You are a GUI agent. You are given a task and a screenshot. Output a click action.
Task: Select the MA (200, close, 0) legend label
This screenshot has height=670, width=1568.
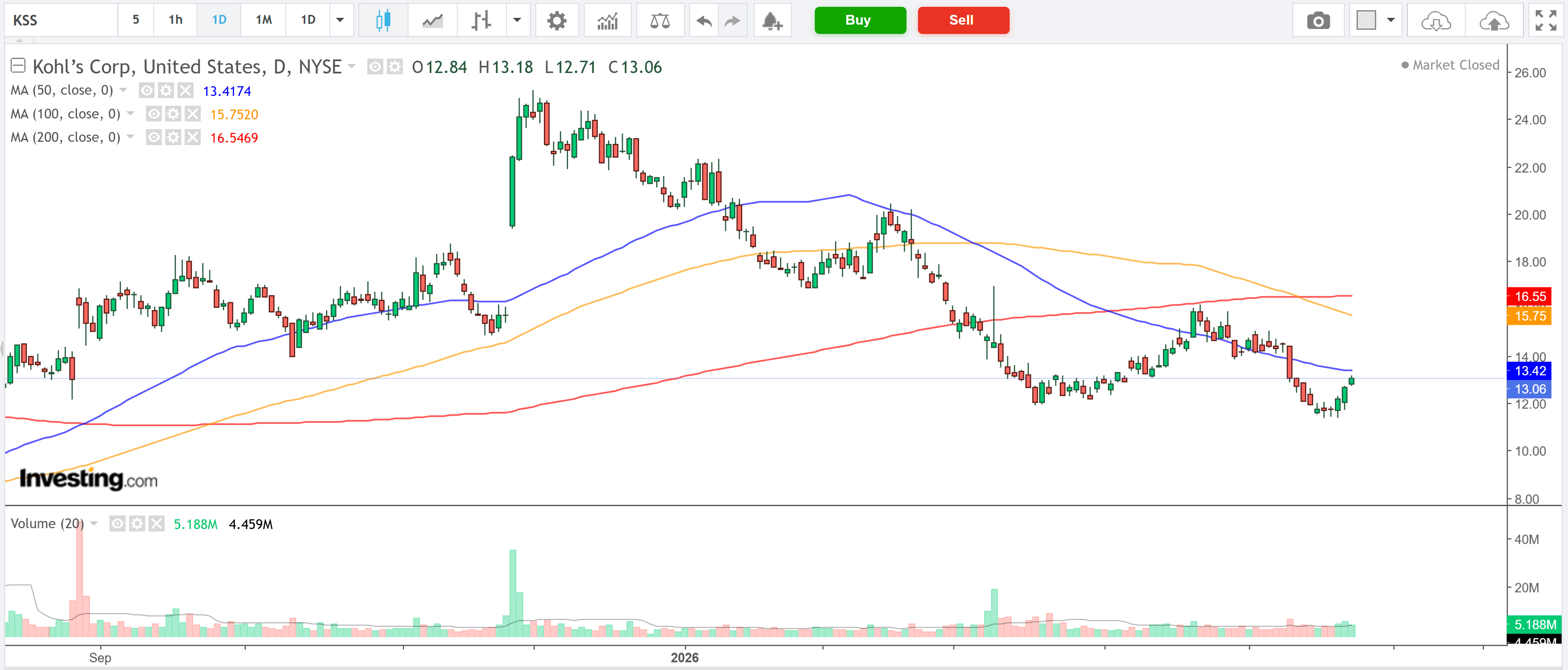(x=65, y=137)
